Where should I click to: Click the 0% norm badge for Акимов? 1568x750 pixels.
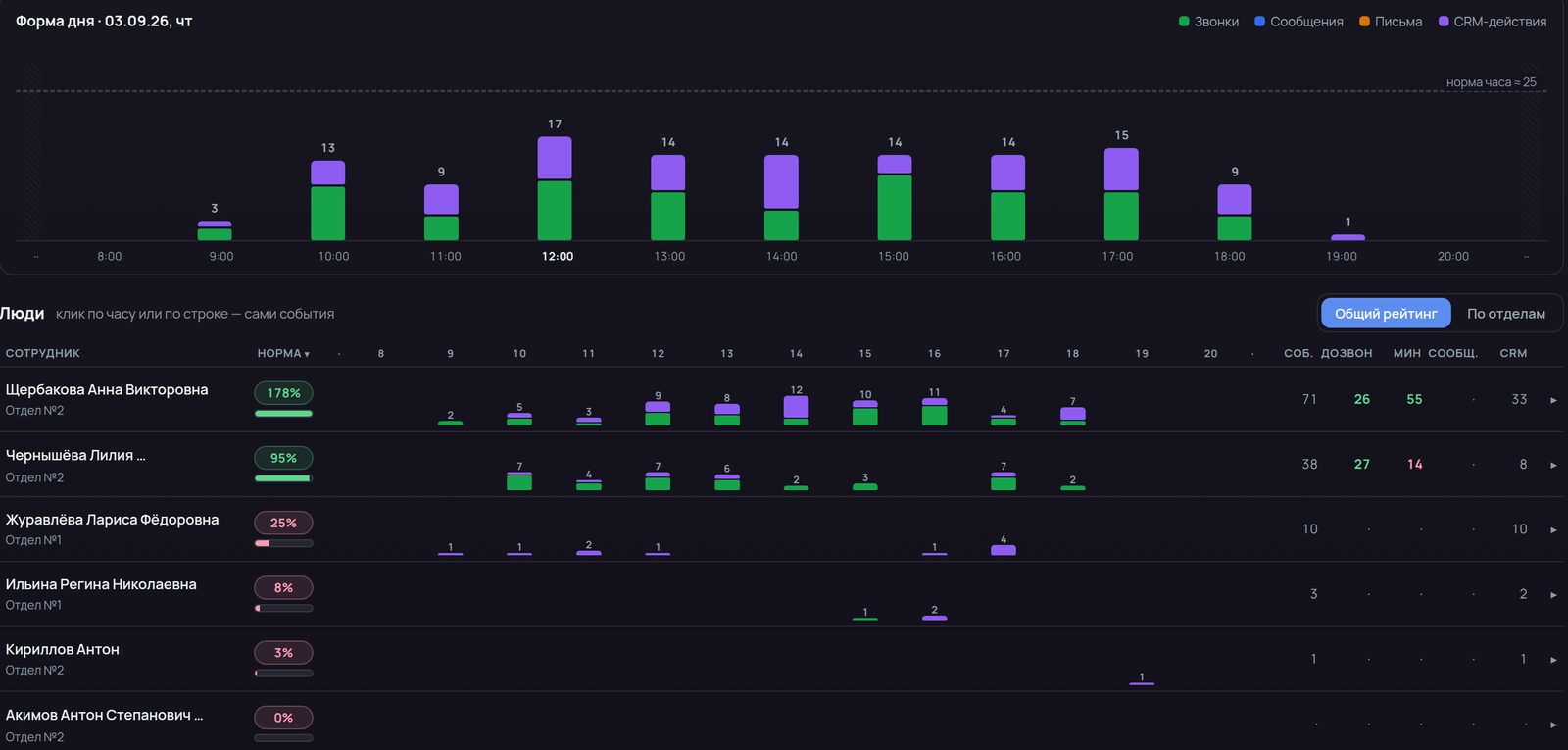point(283,718)
